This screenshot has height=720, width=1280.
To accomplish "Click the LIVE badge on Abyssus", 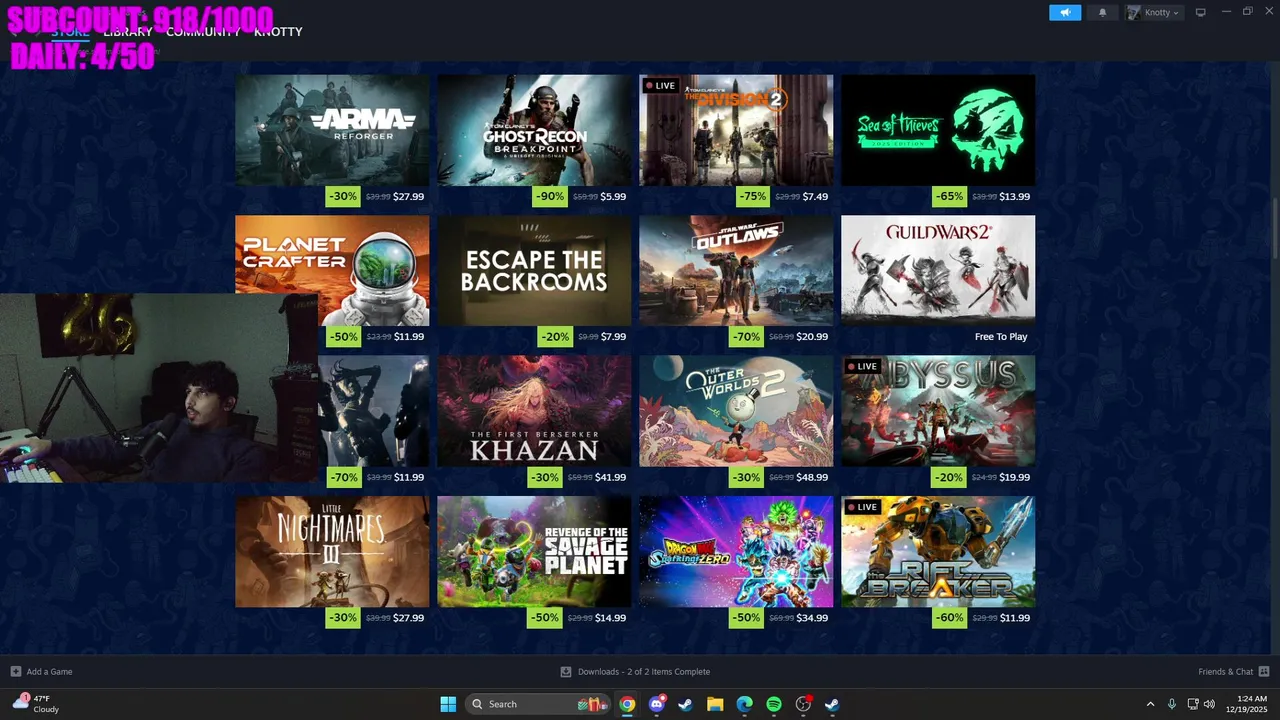I will click(x=862, y=367).
